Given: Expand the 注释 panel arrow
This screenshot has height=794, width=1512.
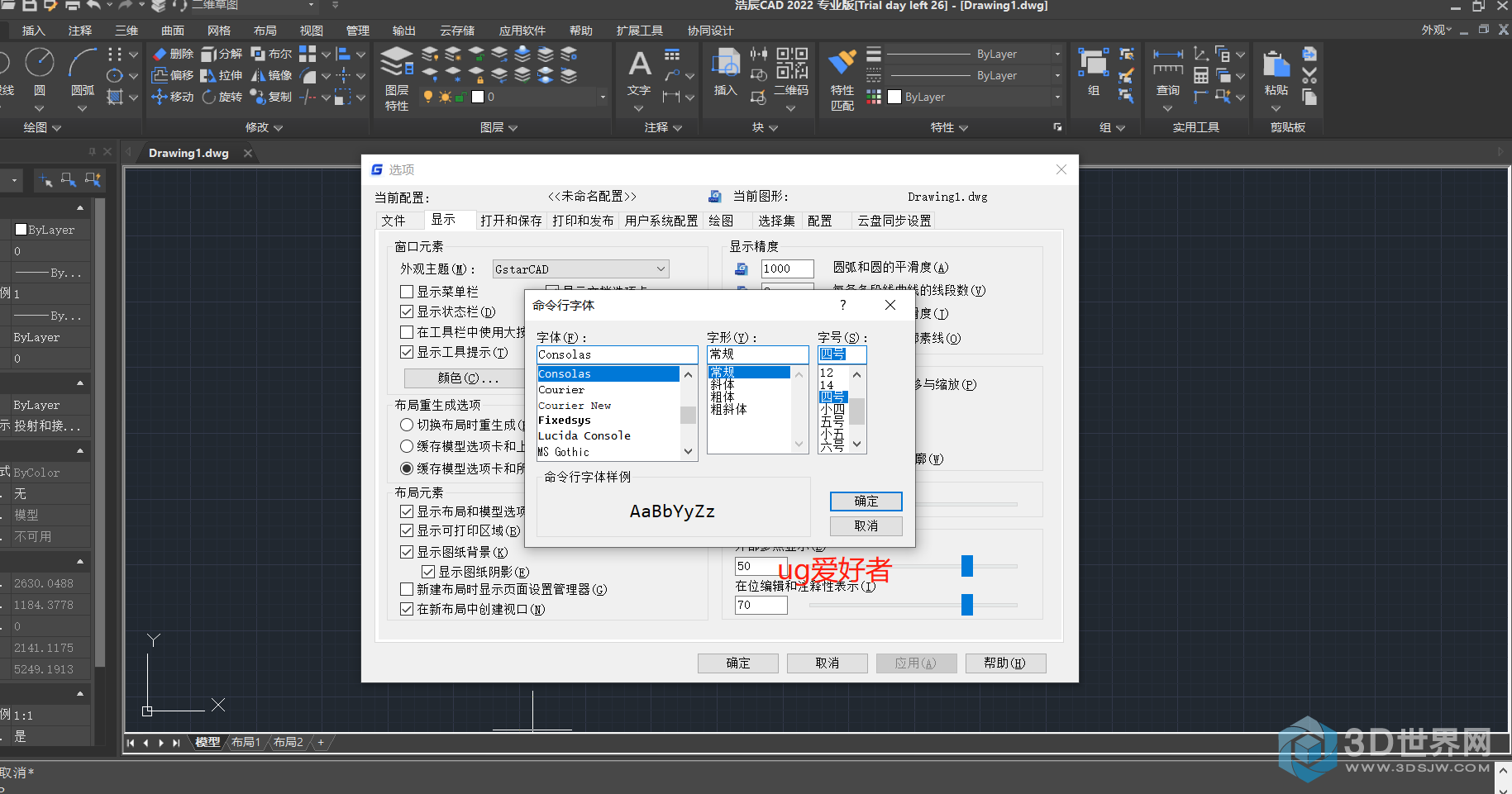Looking at the screenshot, I should click(677, 128).
